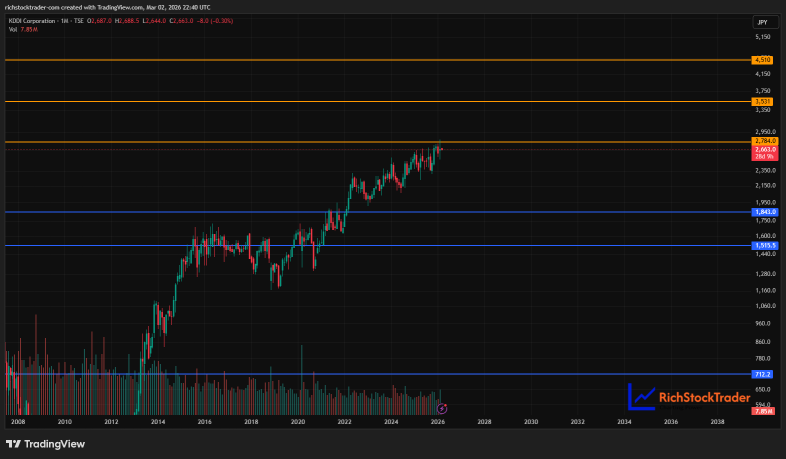
Task: Click the high value H2,688.5 in legend
Action: tap(127, 21)
